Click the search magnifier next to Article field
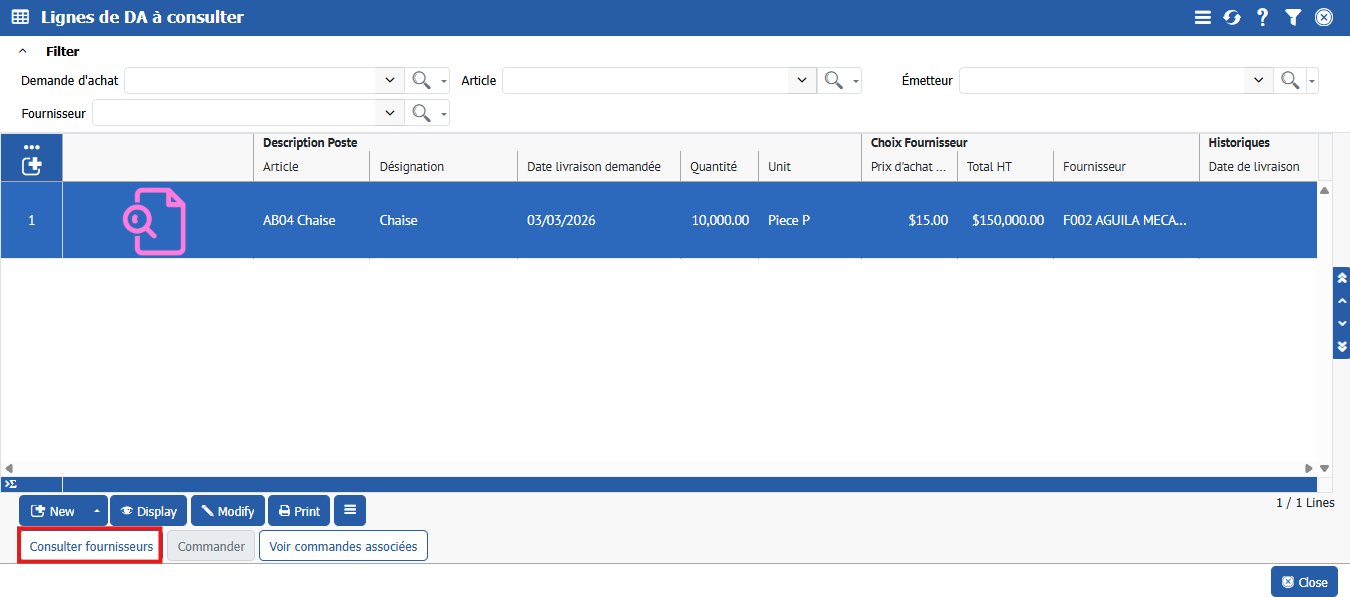1350x597 pixels. (x=832, y=81)
